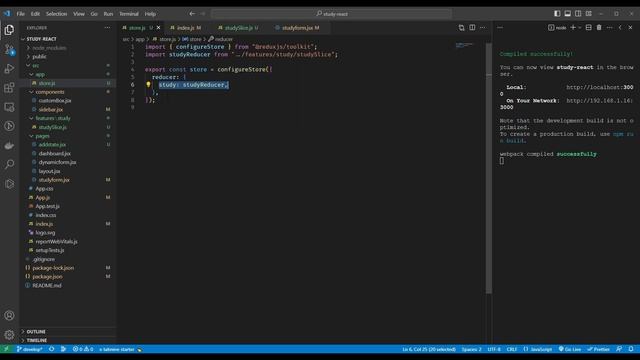Click the Open Changes icon in editor toolbar

pyautogui.click(x=461, y=28)
